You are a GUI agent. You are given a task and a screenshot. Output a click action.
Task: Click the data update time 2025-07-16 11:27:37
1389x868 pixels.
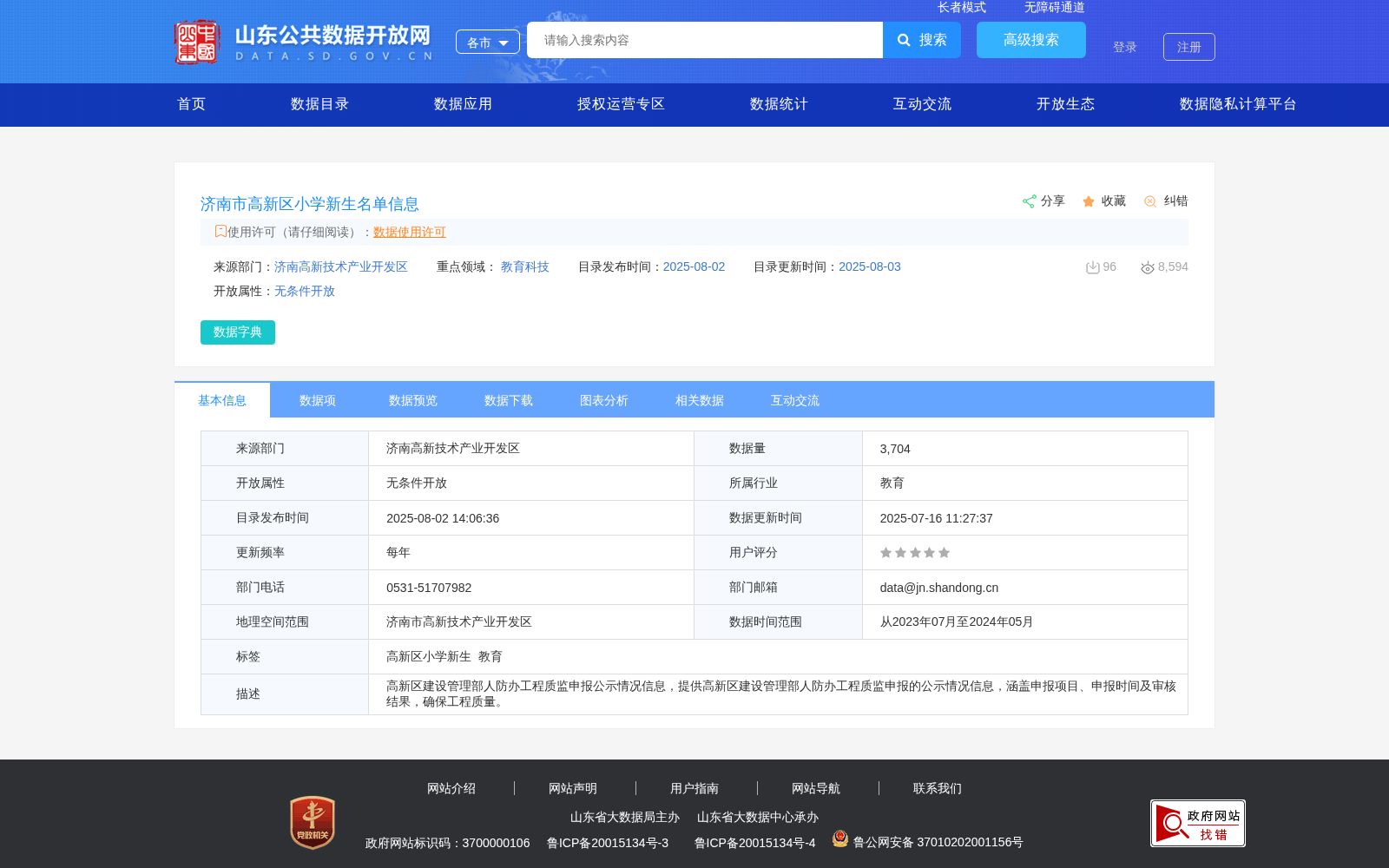coord(936,518)
